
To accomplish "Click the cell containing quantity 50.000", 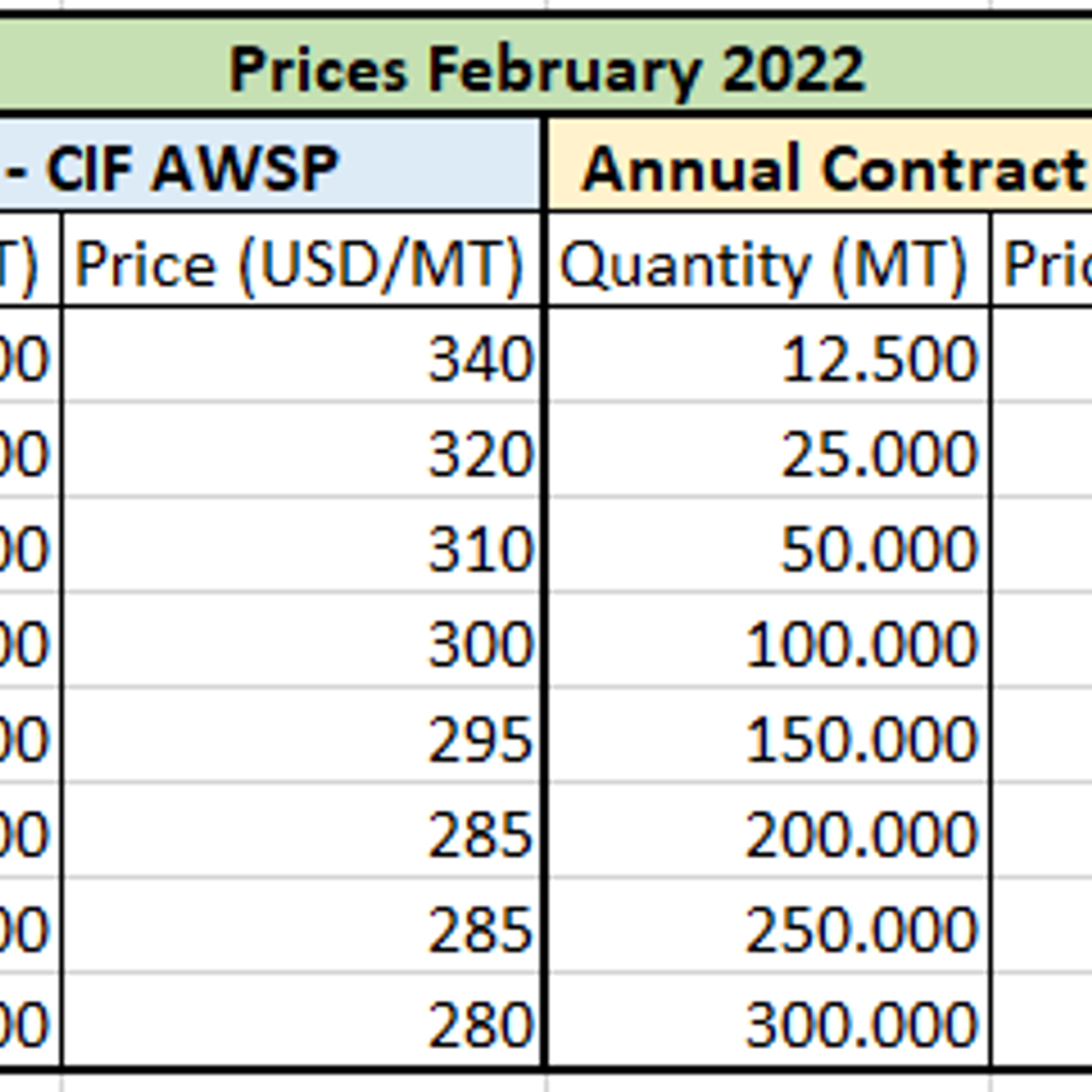I will [x=766, y=548].
